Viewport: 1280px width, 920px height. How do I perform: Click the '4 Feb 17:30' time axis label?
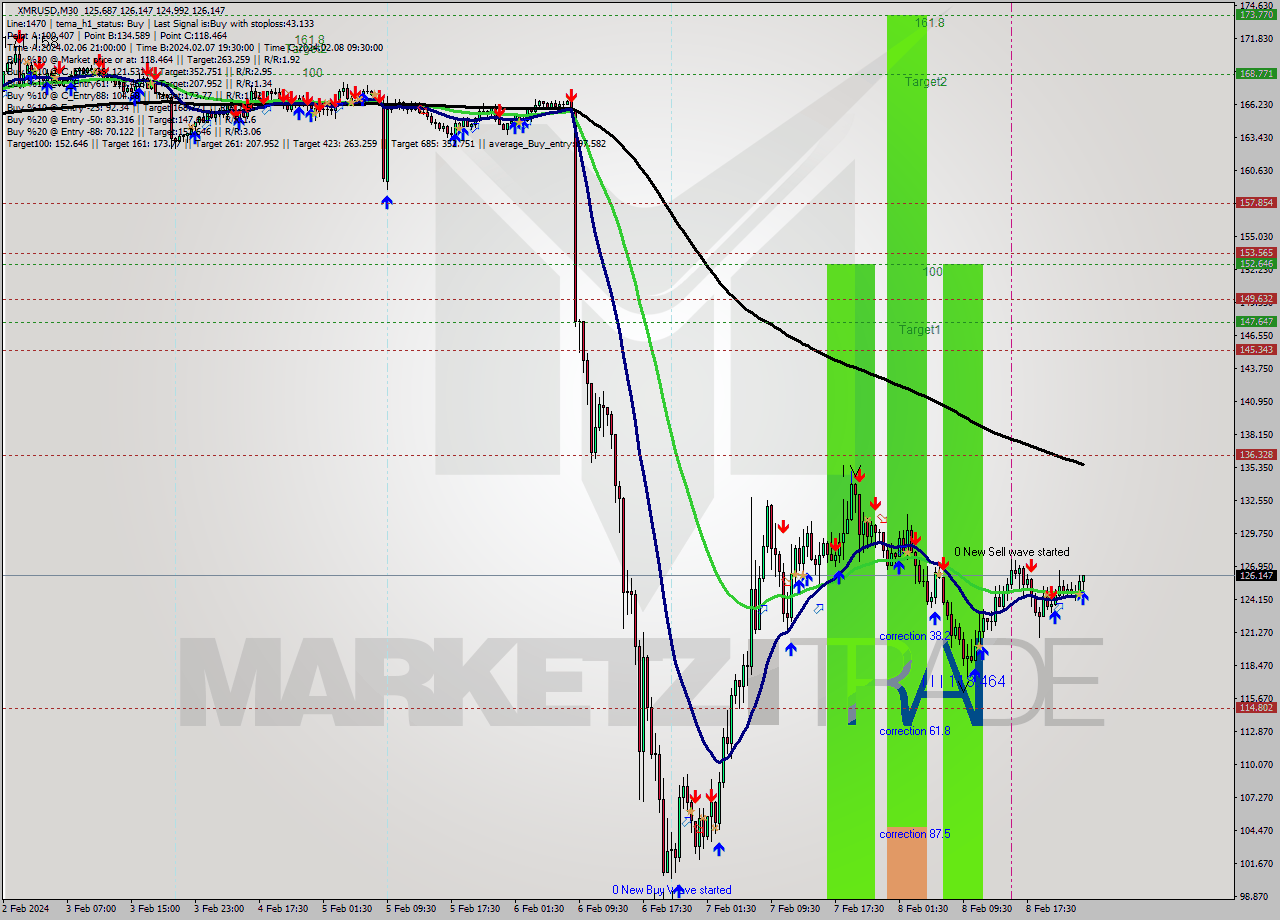[x=283, y=909]
